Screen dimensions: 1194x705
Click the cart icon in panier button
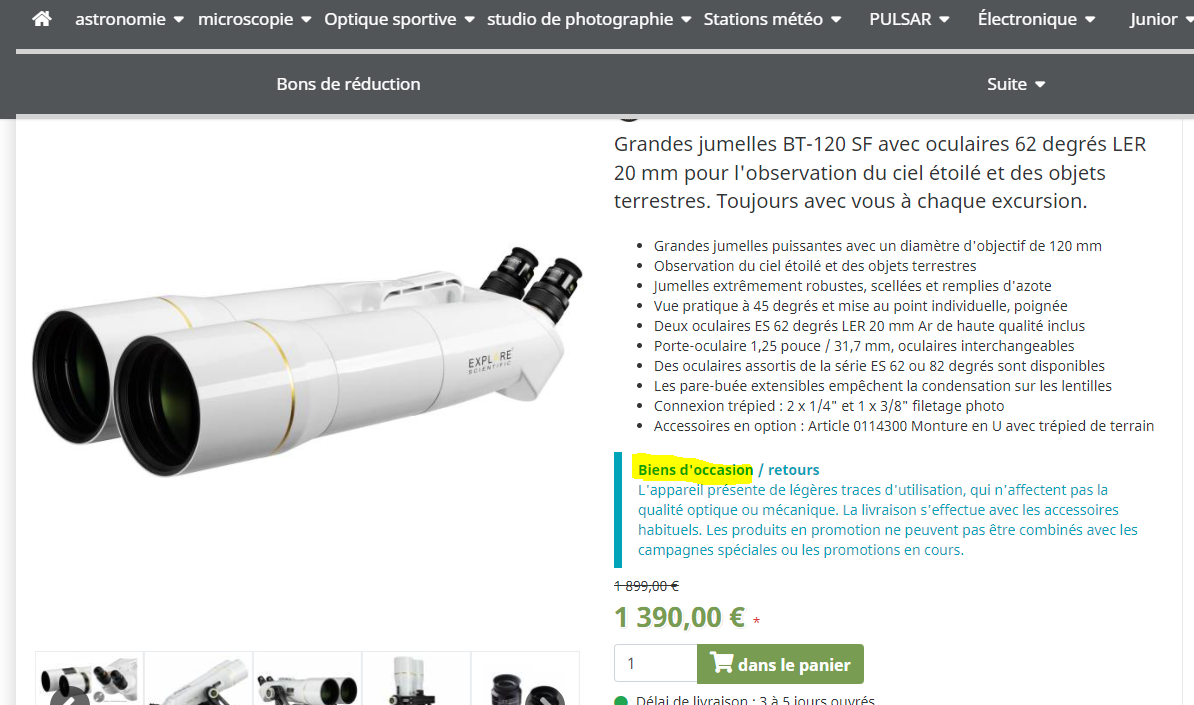[721, 662]
